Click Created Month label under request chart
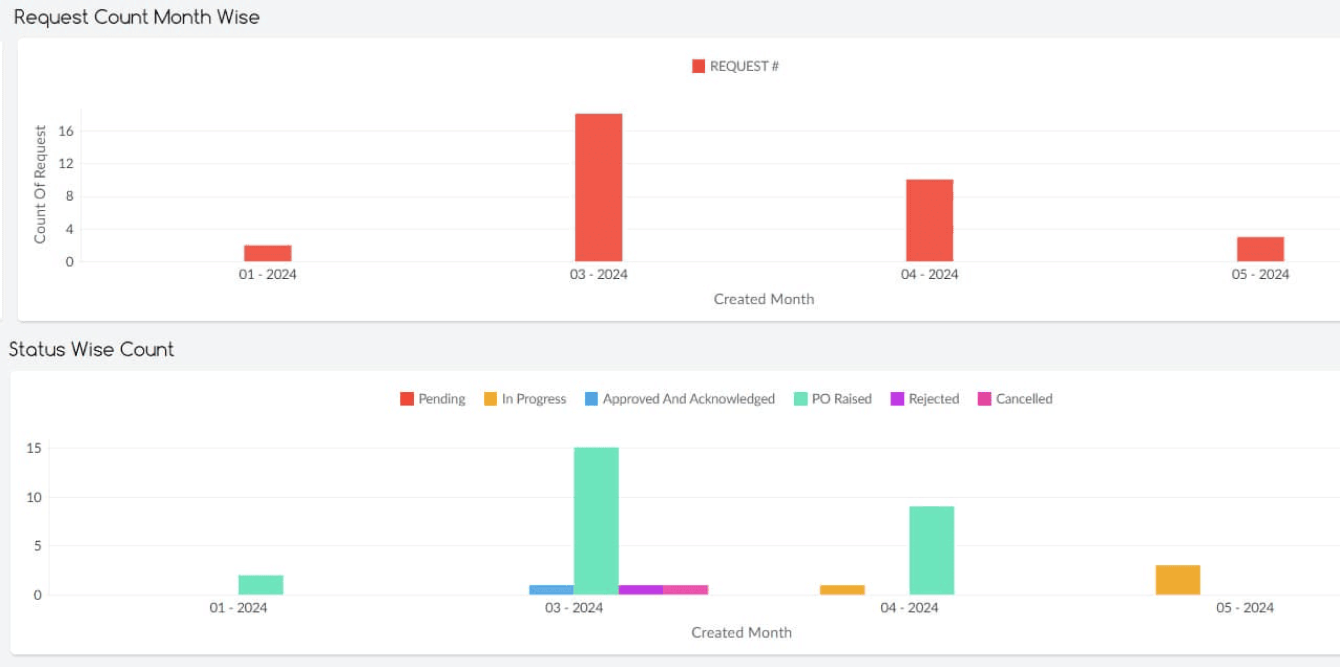Screen dimensions: 1340x667 coord(764,299)
